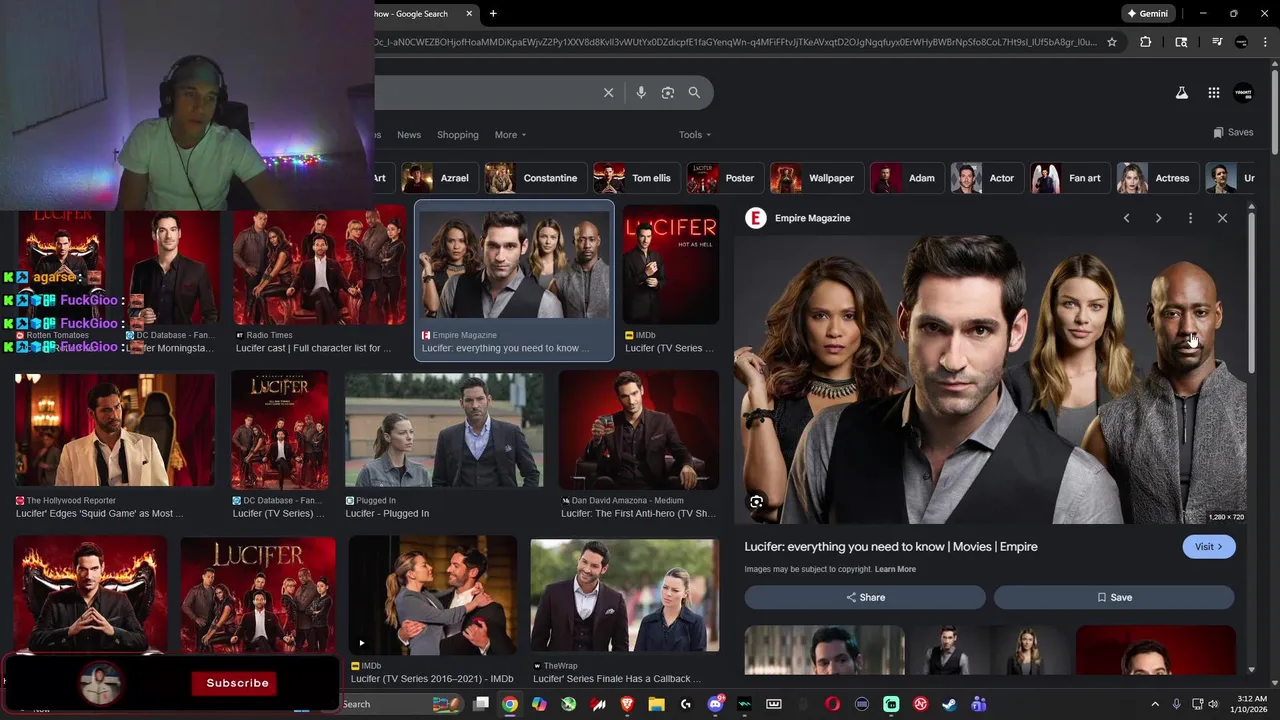1280x720 pixels.
Task: Open Google Lens image search icon
Action: click(668, 92)
